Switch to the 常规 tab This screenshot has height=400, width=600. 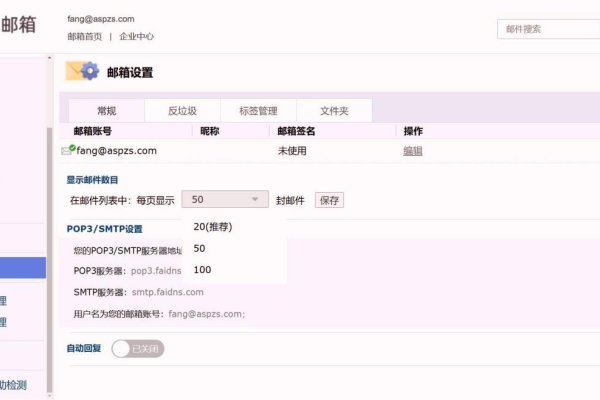[x=107, y=111]
